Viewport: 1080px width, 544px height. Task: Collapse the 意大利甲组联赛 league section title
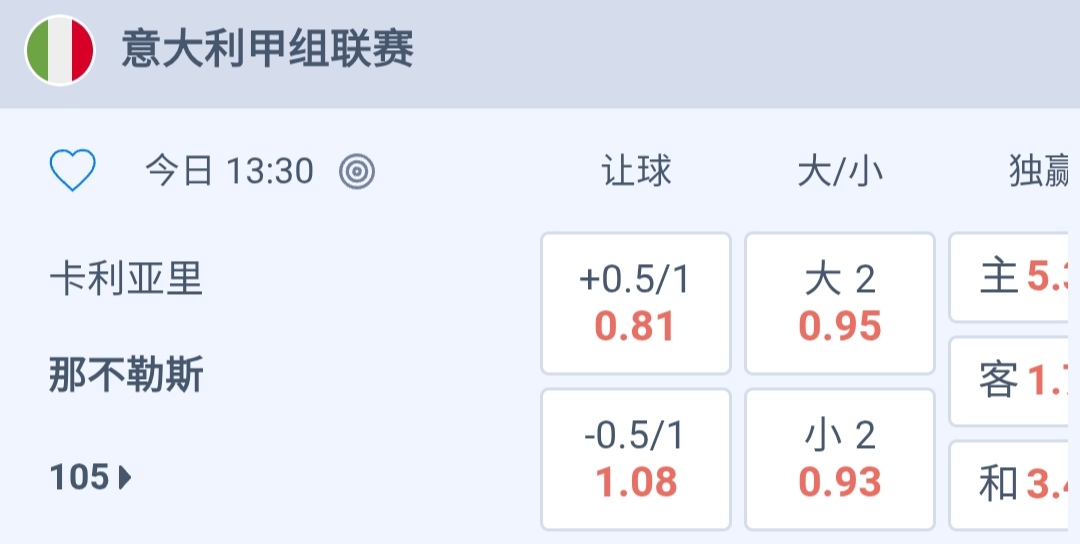pos(267,50)
